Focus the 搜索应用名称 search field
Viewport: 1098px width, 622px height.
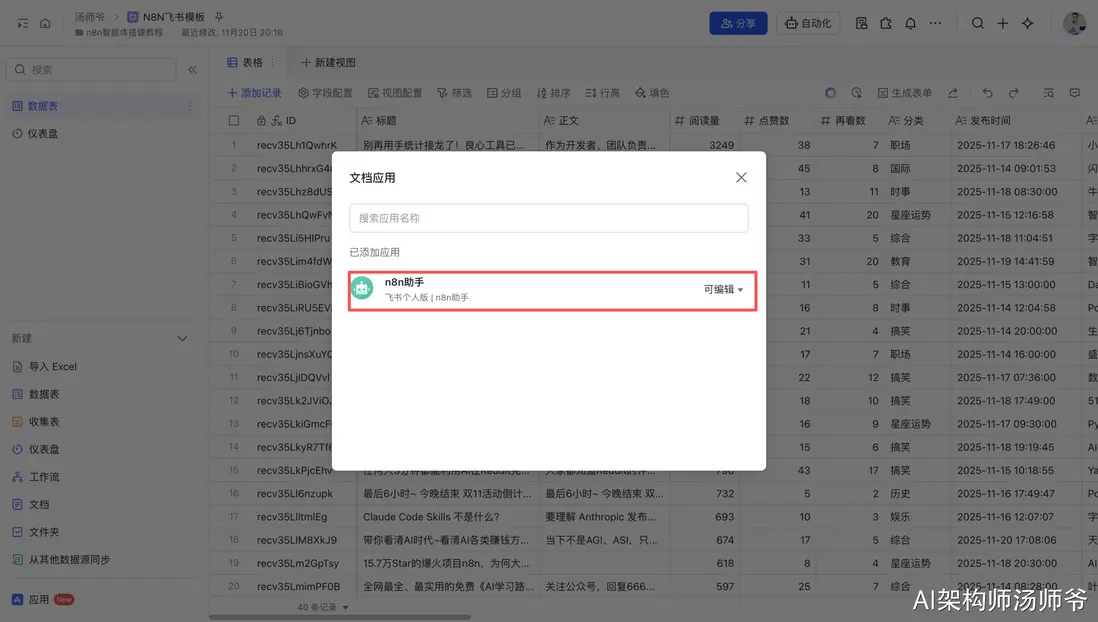(548, 218)
